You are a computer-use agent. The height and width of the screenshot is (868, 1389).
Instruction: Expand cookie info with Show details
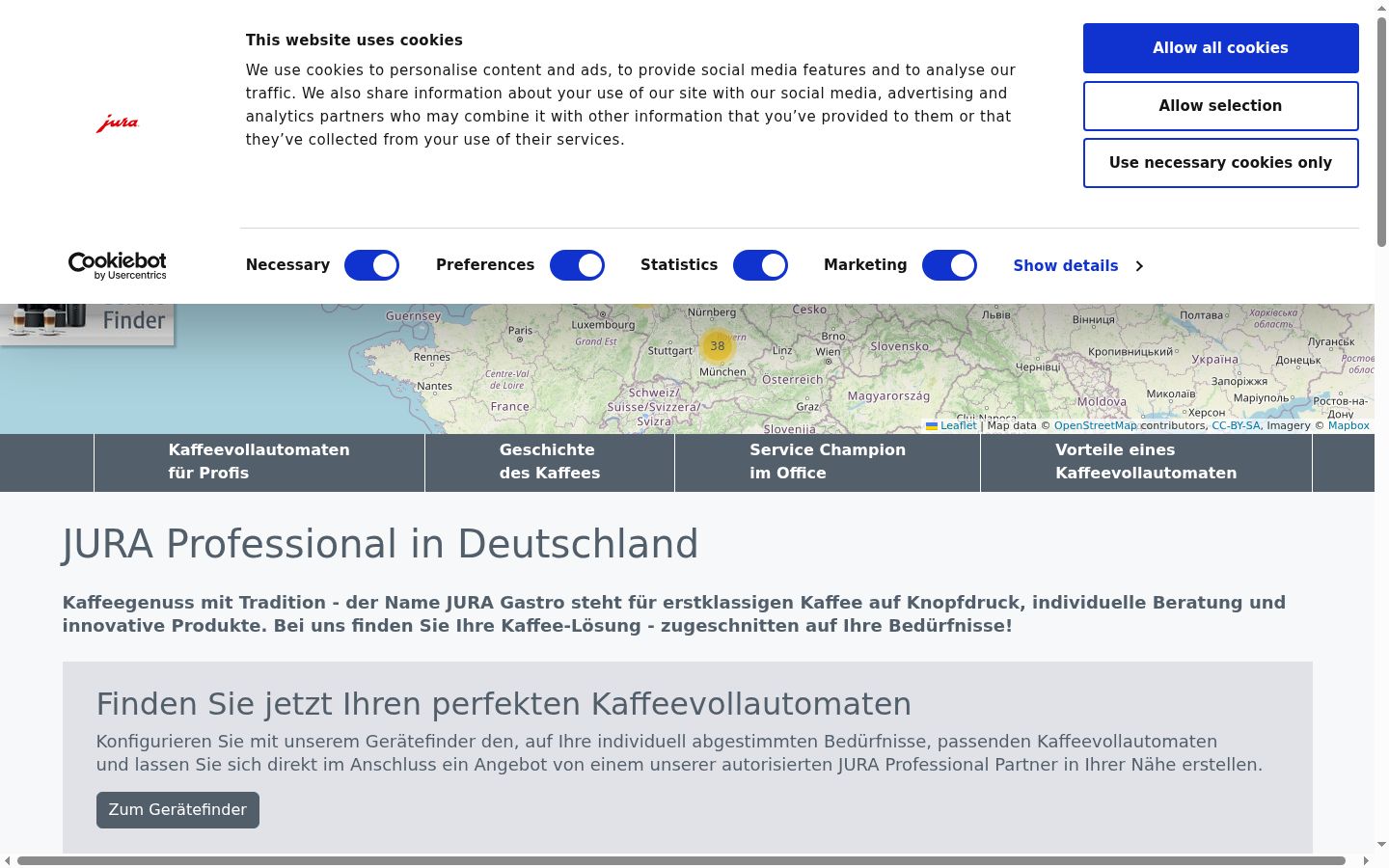tap(1078, 265)
